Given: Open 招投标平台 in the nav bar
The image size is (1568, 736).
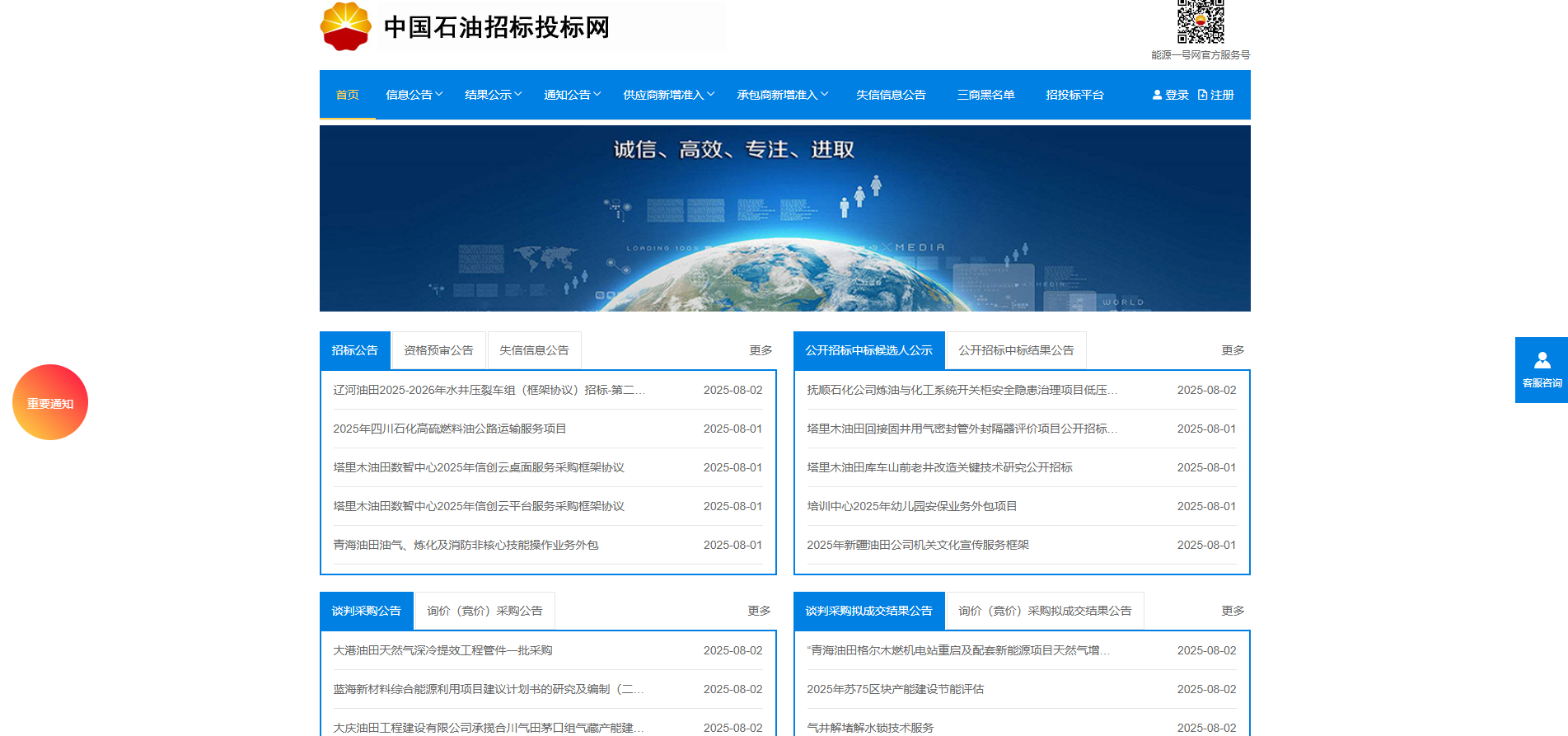Looking at the screenshot, I should [x=1074, y=95].
